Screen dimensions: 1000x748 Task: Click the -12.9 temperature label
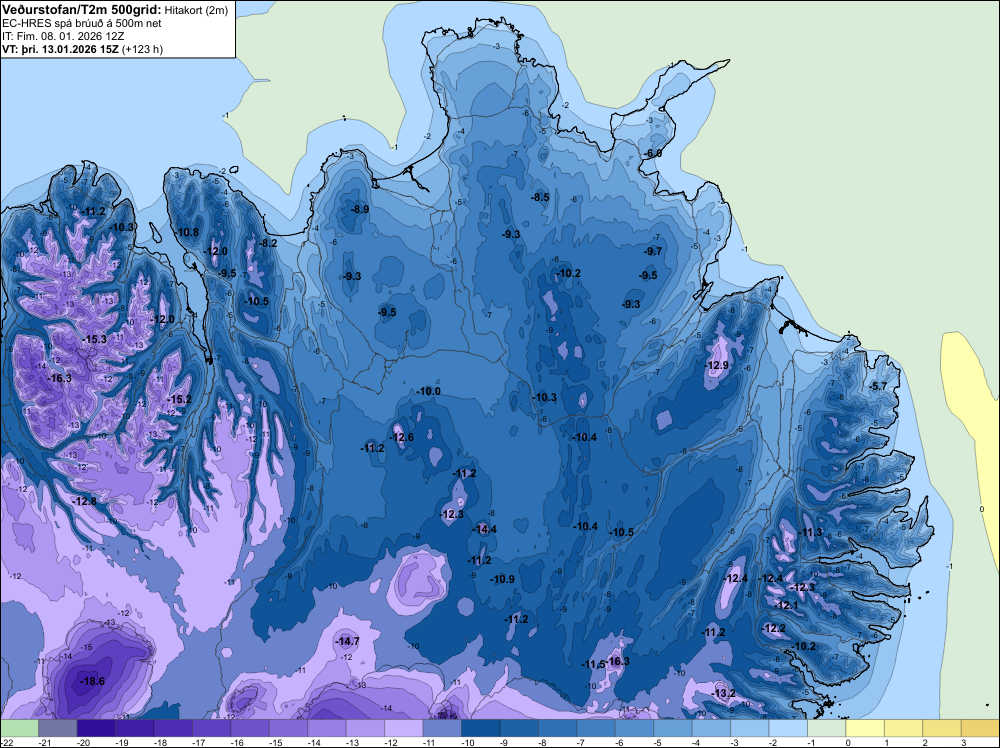[x=717, y=365]
